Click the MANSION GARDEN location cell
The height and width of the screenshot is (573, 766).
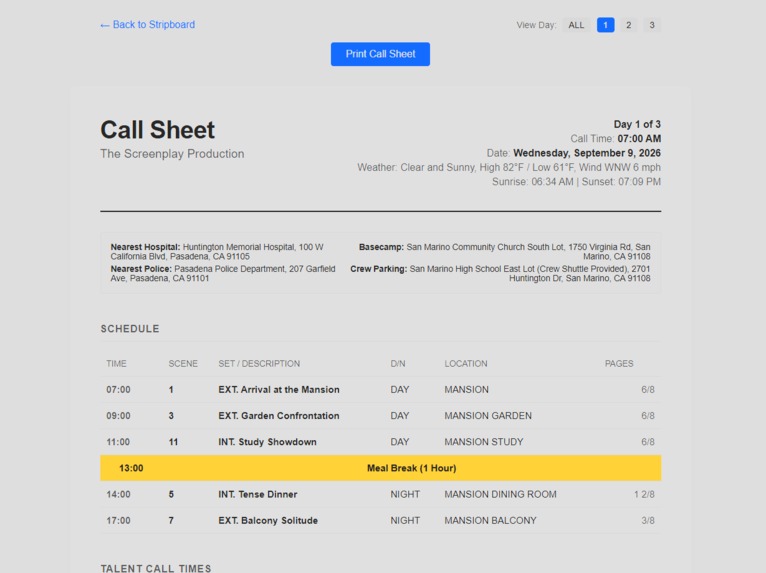(x=488, y=416)
